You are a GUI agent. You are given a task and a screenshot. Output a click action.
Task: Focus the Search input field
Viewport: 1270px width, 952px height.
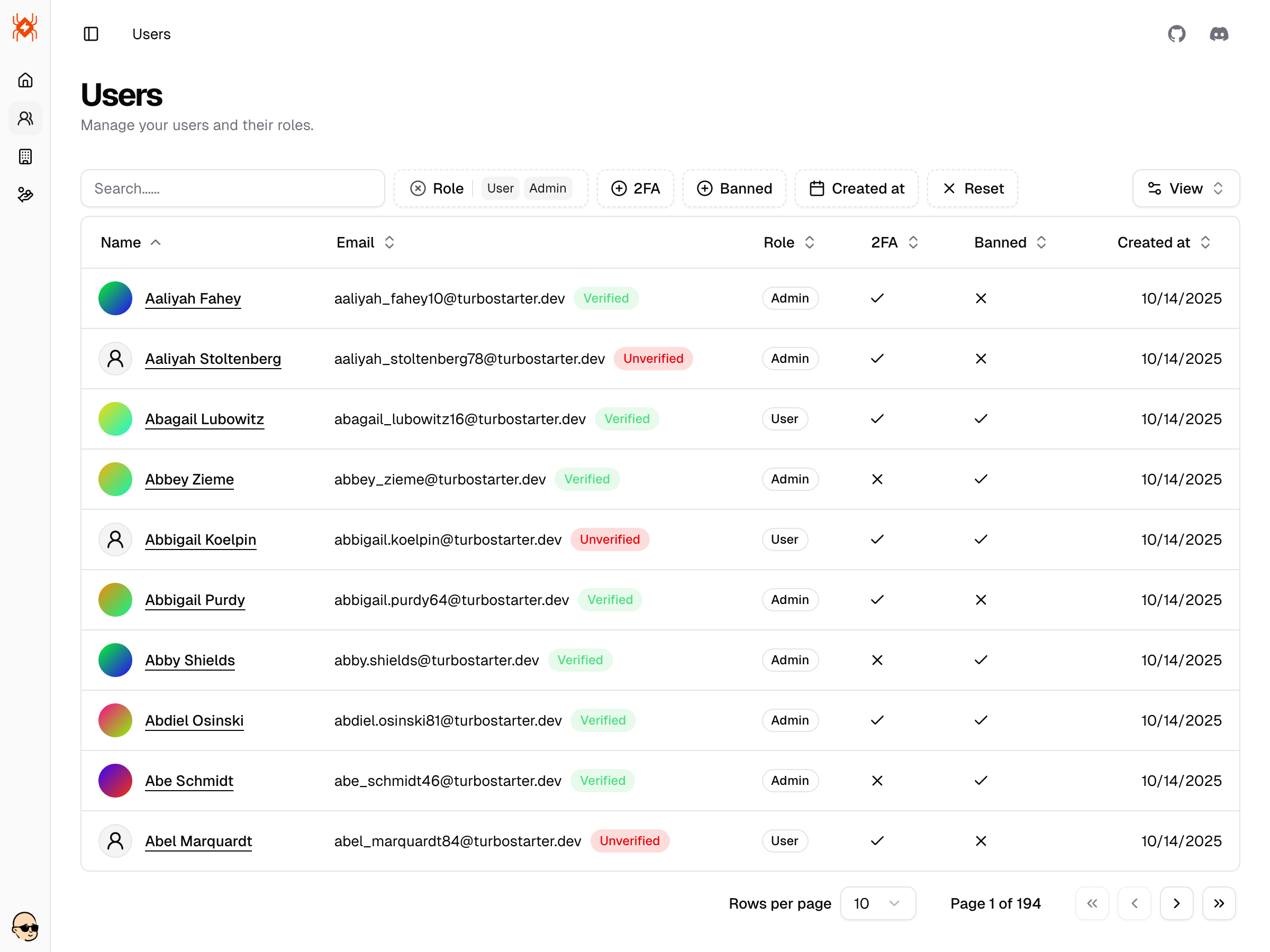point(232,188)
